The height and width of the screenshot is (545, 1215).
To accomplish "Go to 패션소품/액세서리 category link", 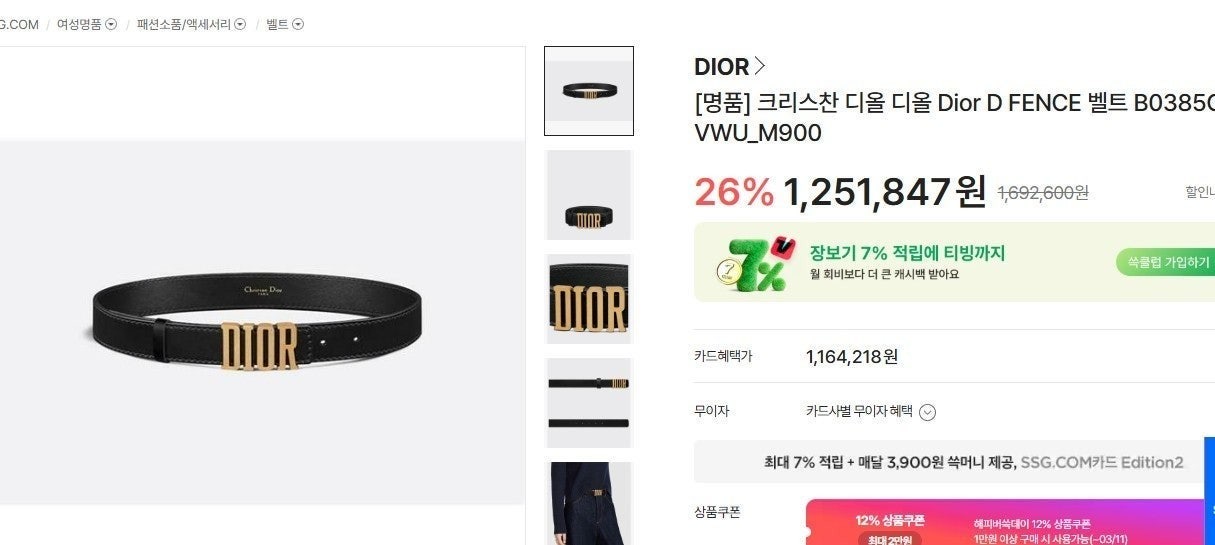I will click(184, 24).
